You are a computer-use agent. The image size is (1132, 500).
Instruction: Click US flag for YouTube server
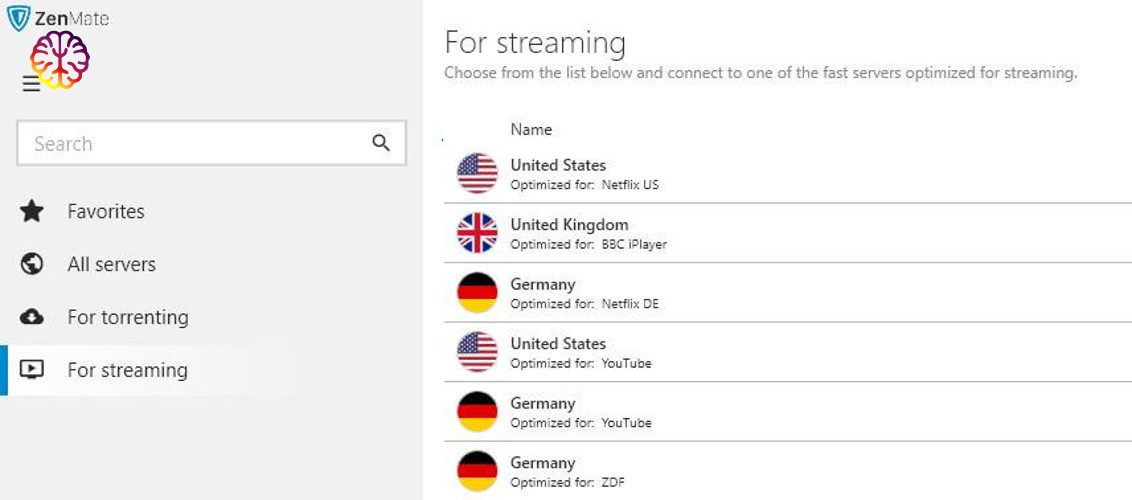point(477,351)
